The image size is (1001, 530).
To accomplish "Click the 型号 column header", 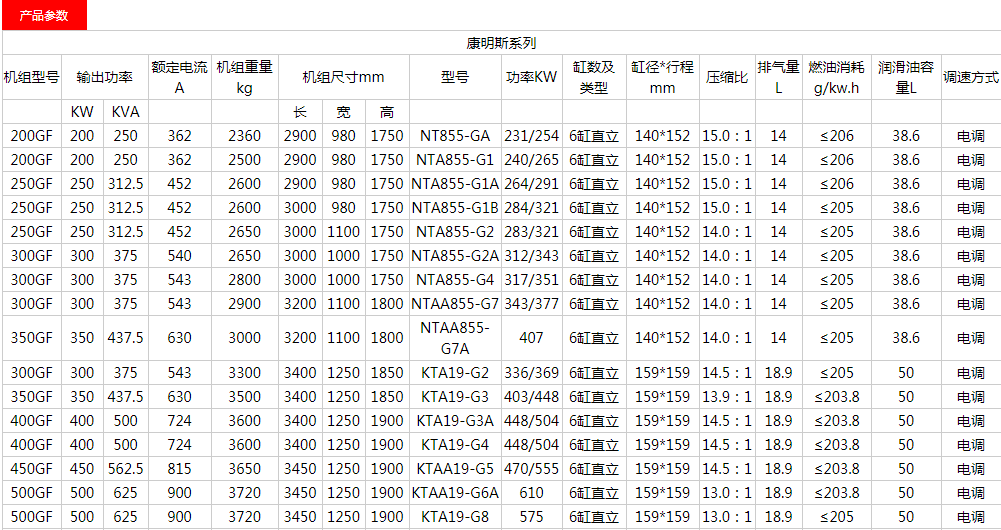I will (x=455, y=77).
